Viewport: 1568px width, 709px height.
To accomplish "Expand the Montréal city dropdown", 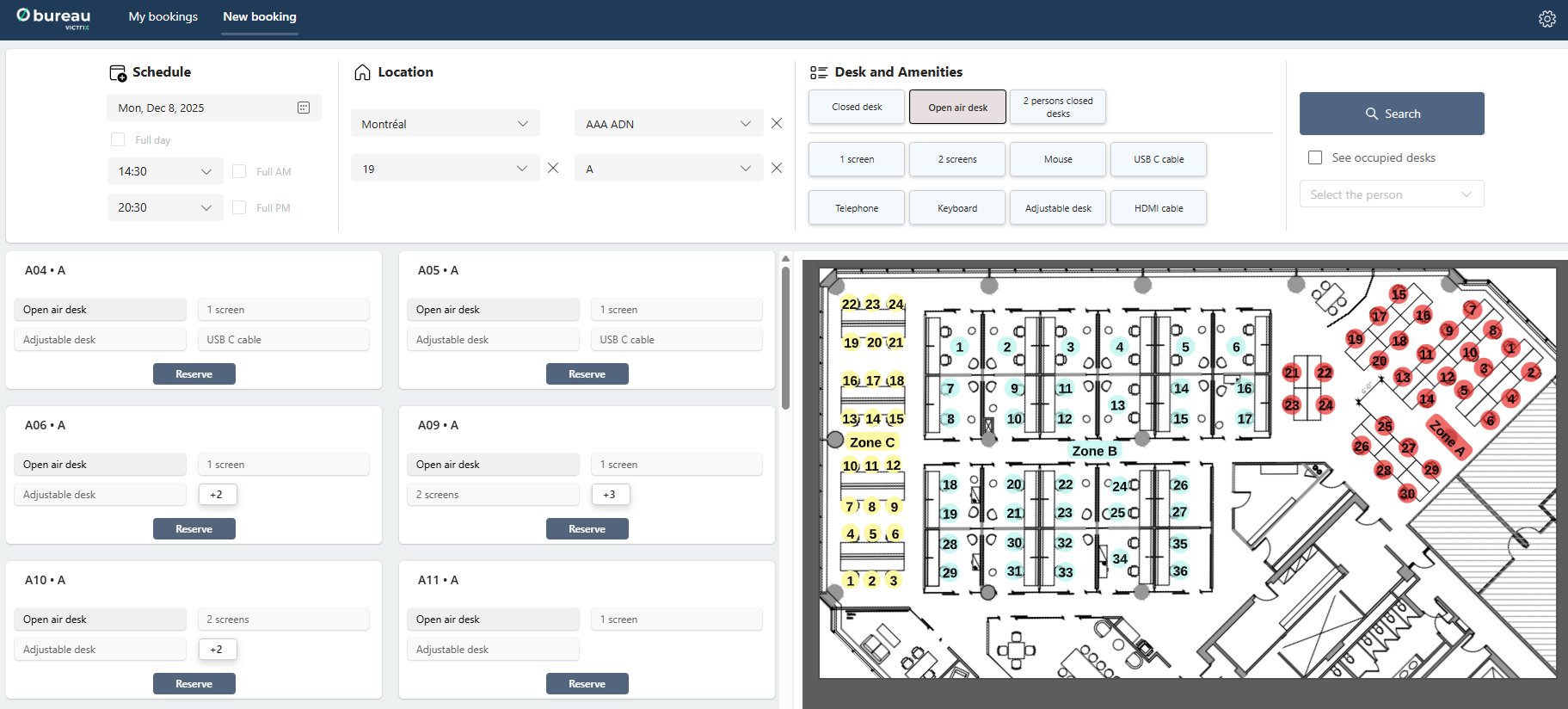I will click(x=445, y=124).
